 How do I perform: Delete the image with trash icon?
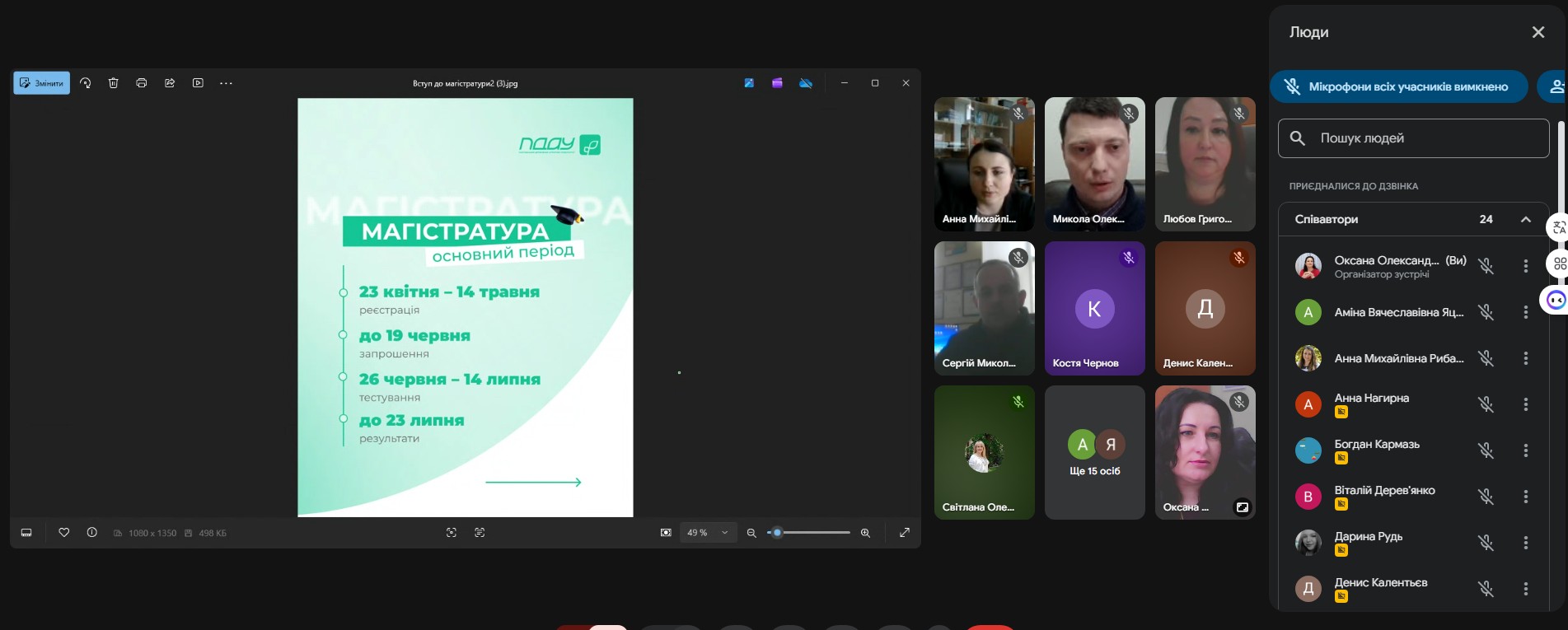(x=114, y=83)
